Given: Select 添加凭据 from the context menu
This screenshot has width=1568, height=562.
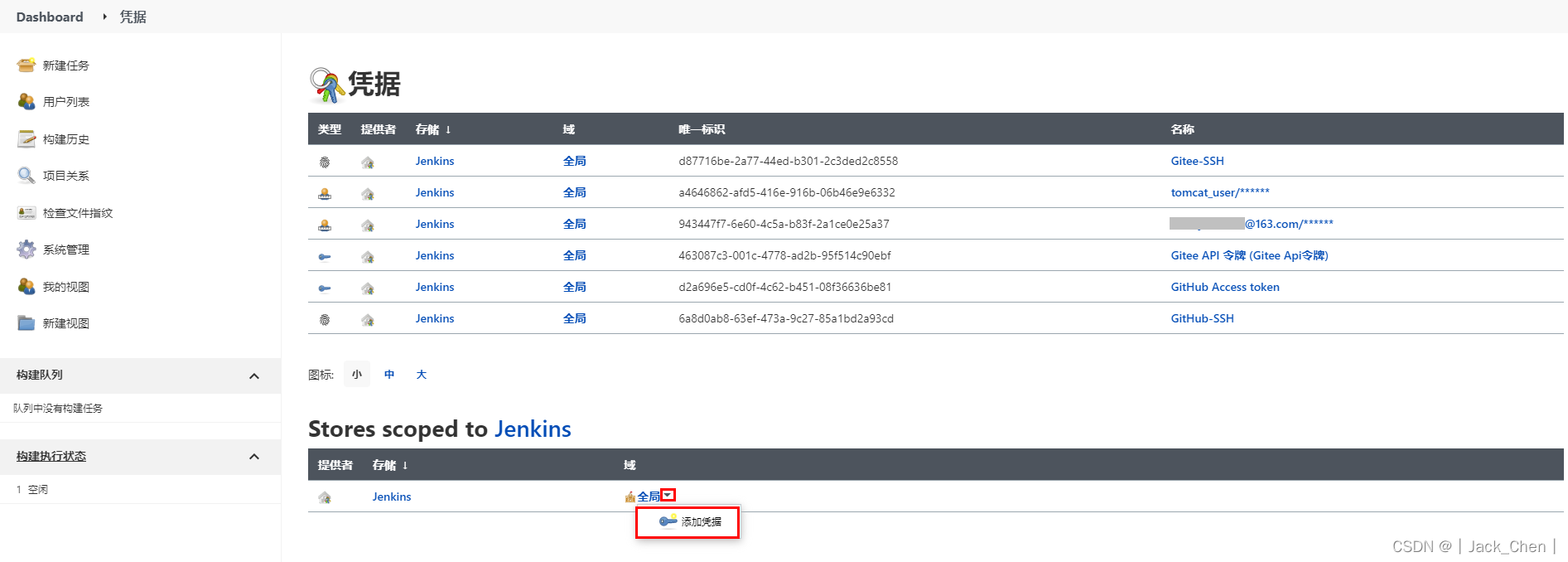Looking at the screenshot, I should [688, 522].
